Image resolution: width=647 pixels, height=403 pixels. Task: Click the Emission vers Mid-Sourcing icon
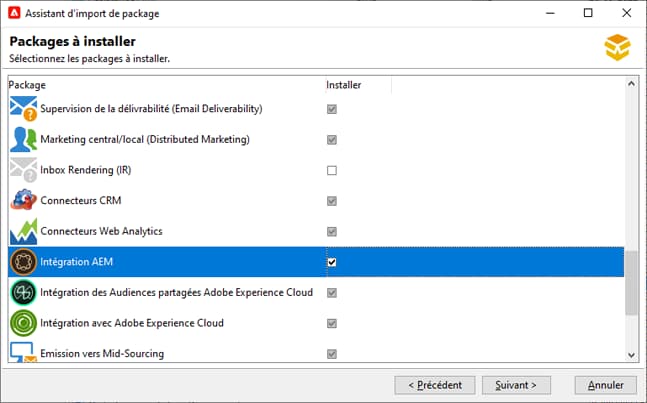[x=24, y=352]
